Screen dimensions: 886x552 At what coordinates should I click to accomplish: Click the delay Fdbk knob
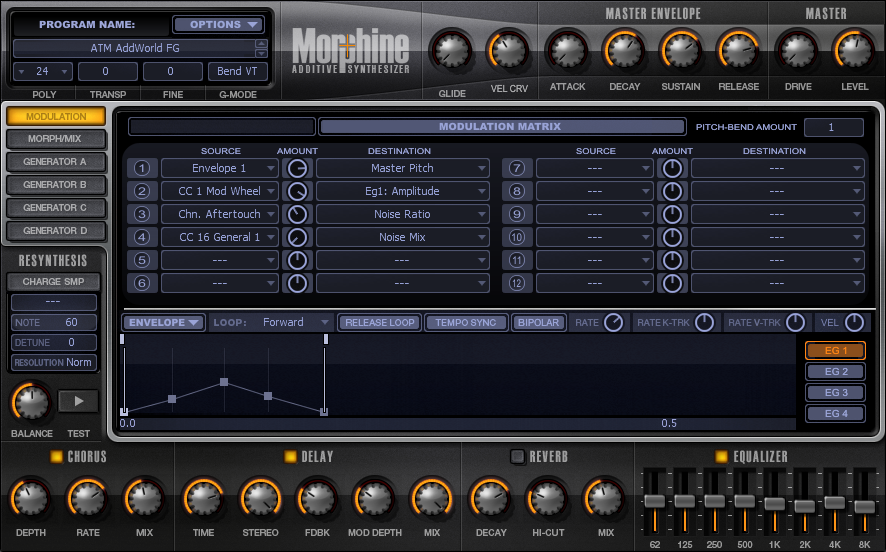pos(317,499)
